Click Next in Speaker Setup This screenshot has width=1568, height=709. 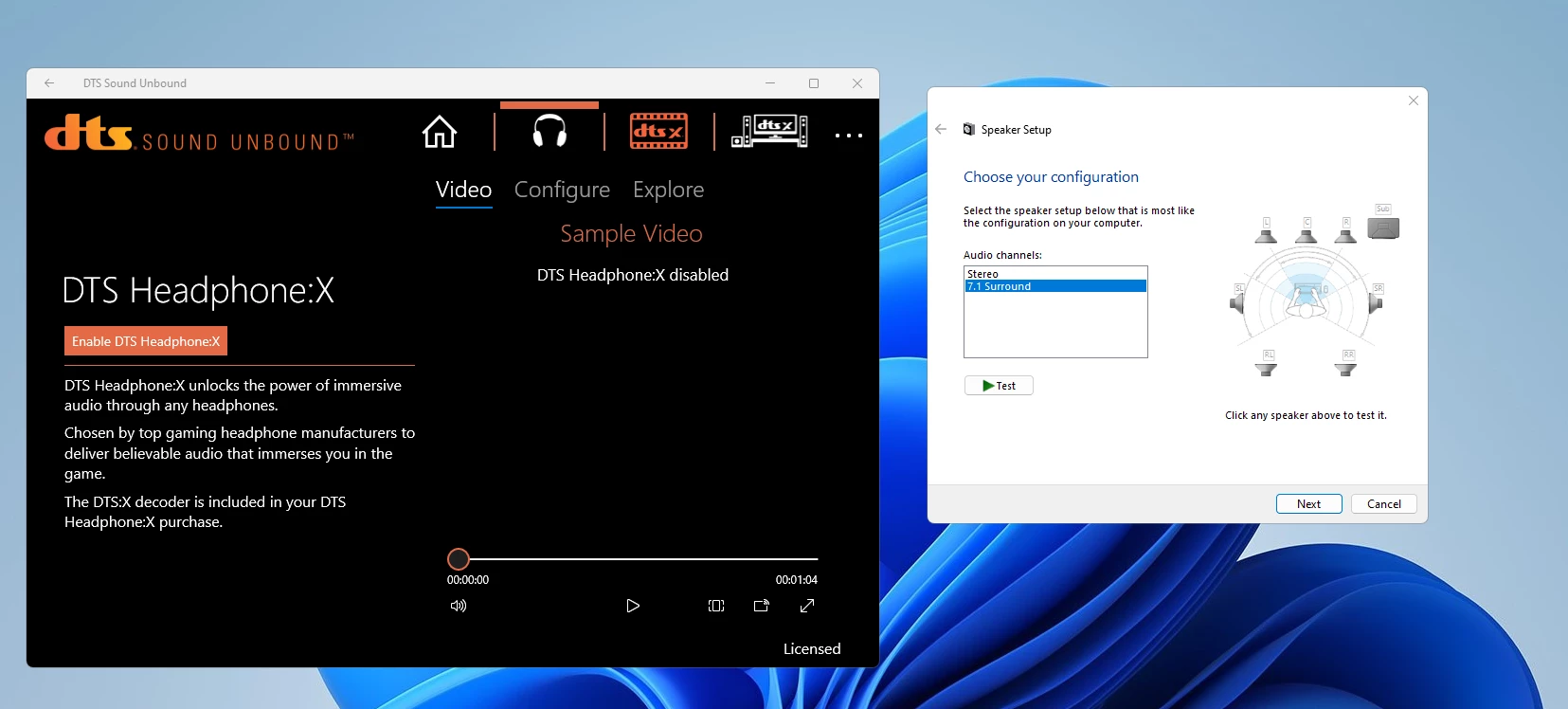pyautogui.click(x=1308, y=504)
